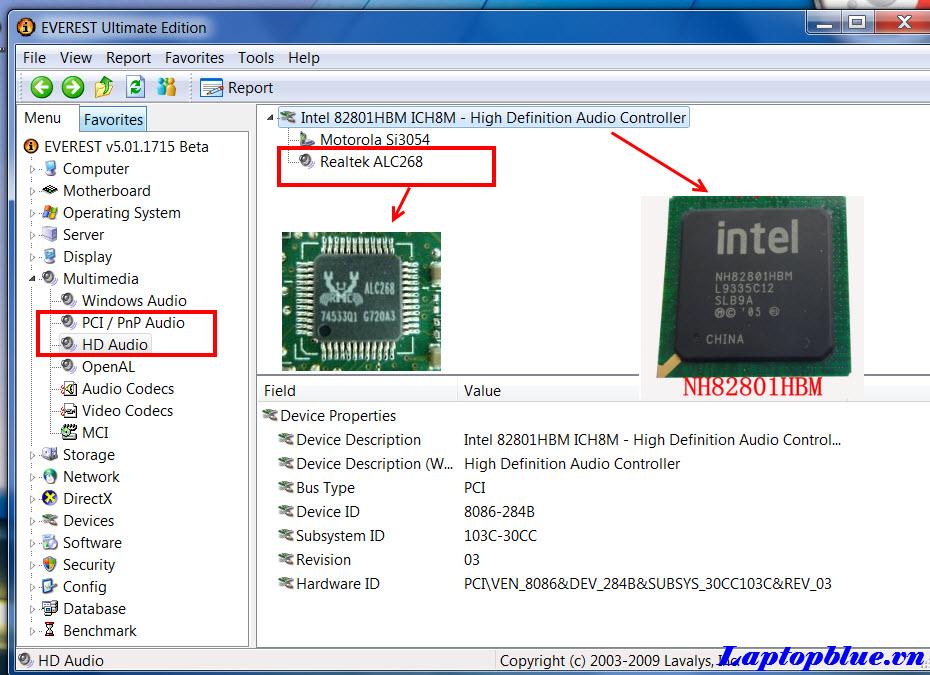Viewport: 930px width, 675px height.
Task: Click the Hardware ID row
Action: pyautogui.click(x=593, y=584)
